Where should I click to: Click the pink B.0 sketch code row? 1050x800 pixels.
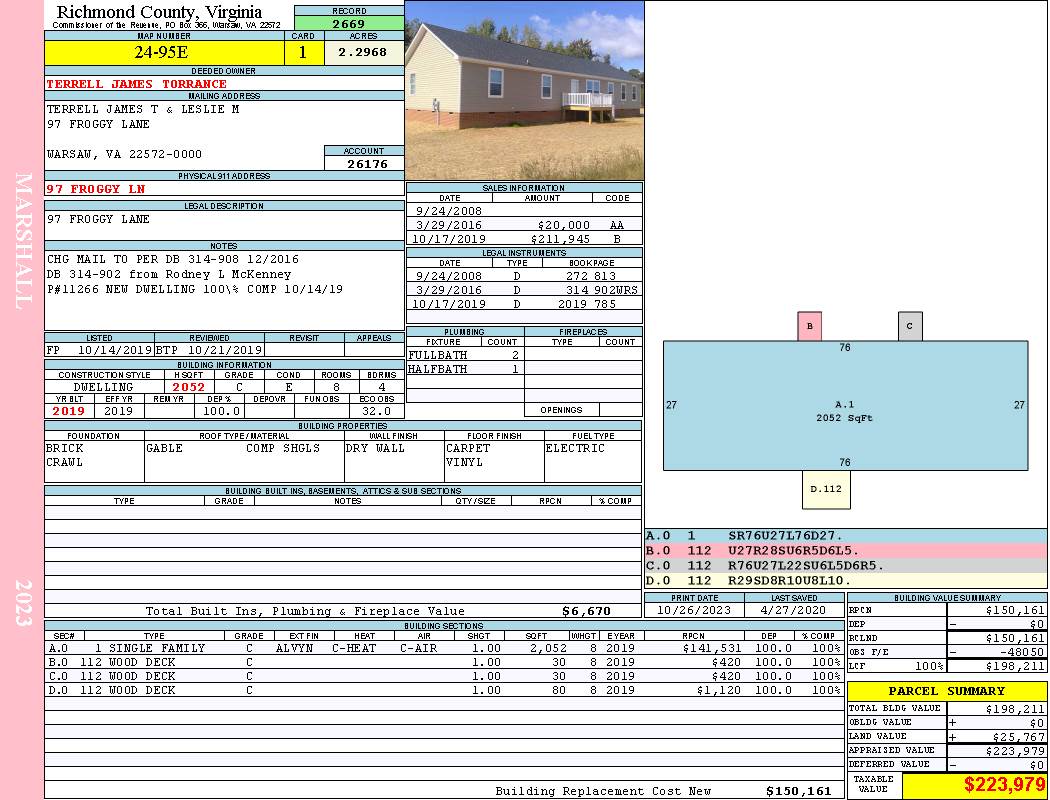[x=846, y=550]
